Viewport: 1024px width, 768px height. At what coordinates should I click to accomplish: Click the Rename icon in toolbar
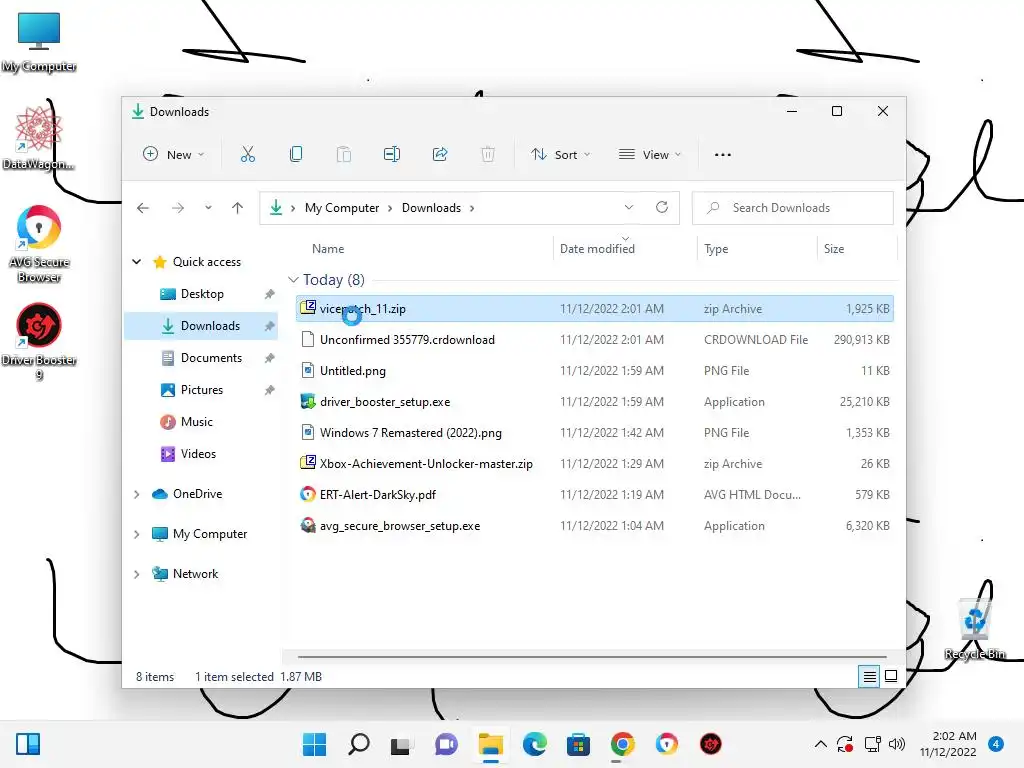(392, 155)
